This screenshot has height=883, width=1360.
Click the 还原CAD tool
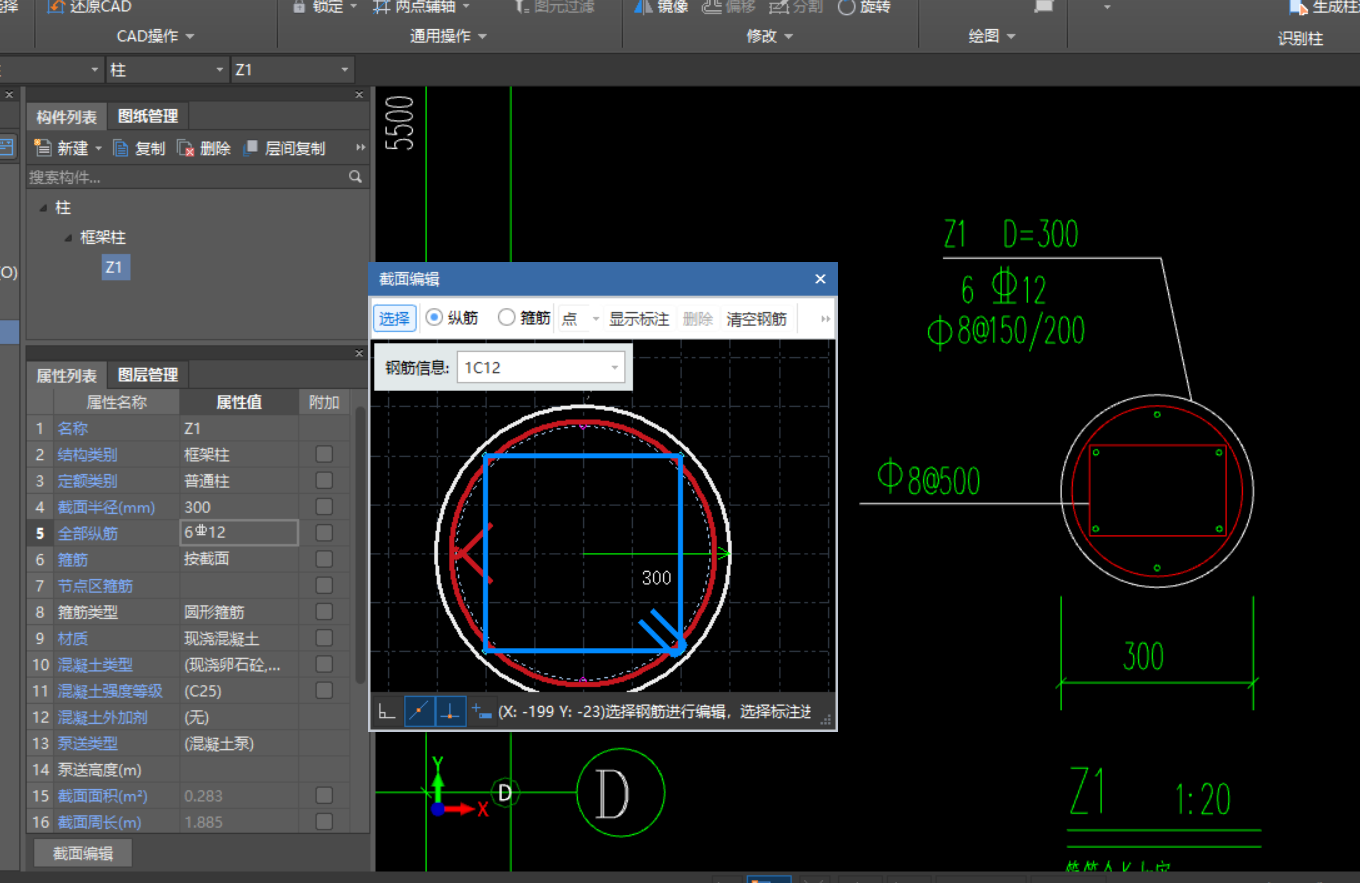(x=90, y=7)
